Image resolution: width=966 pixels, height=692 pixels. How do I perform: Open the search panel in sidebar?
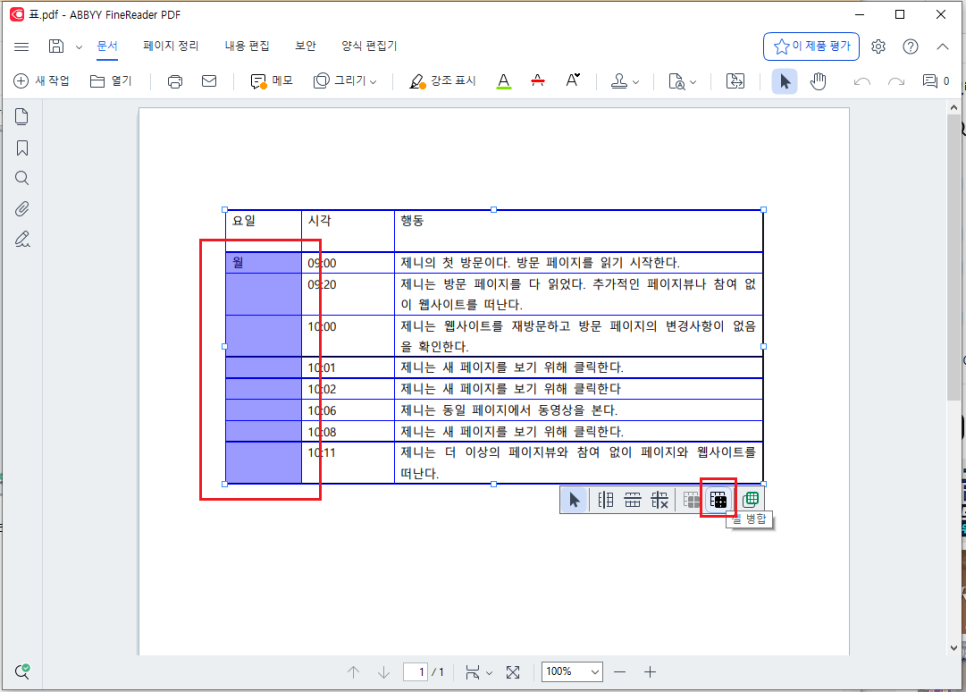tap(22, 178)
